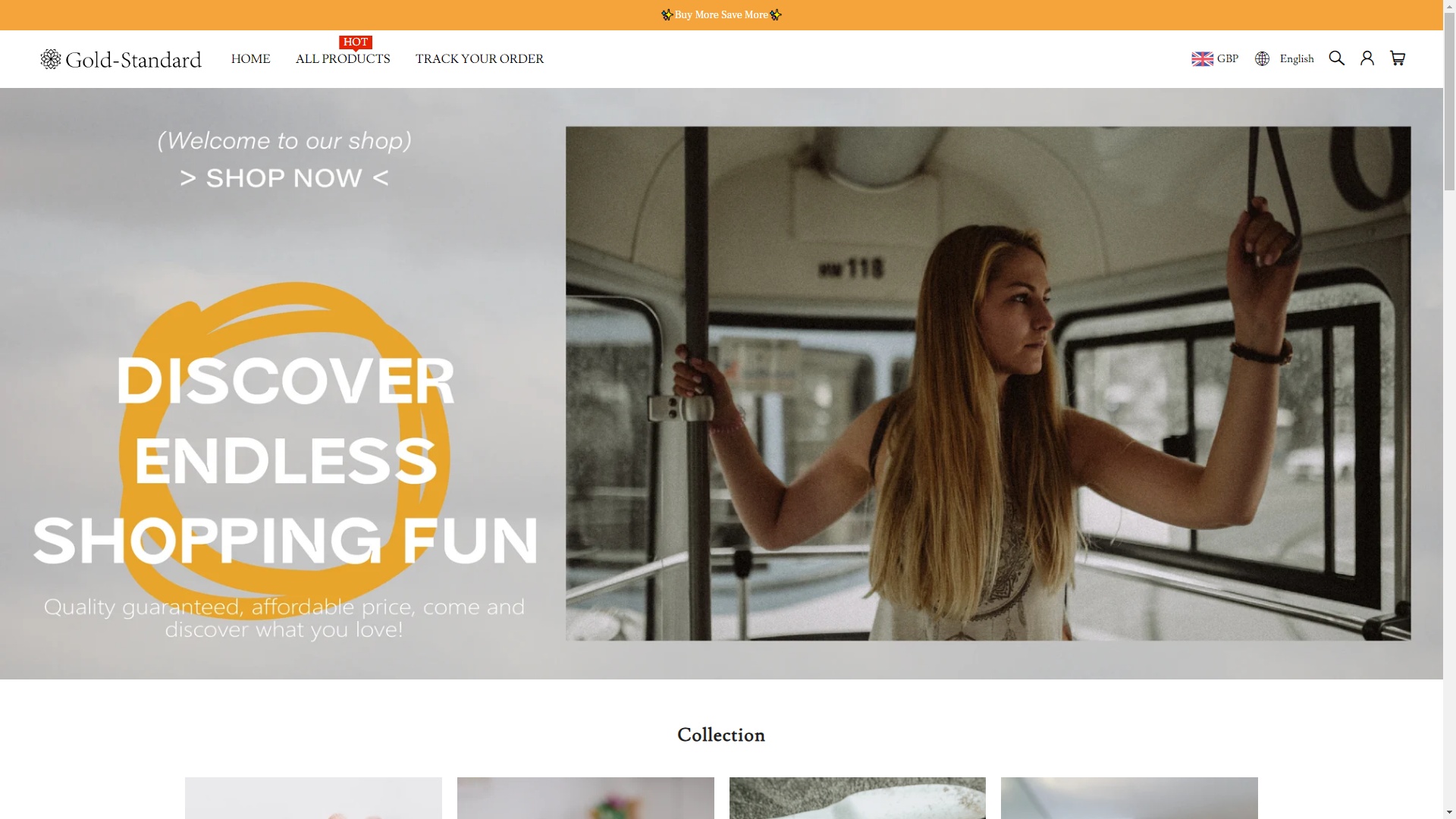
Task: Click the woman on bus hero image
Action: click(988, 384)
